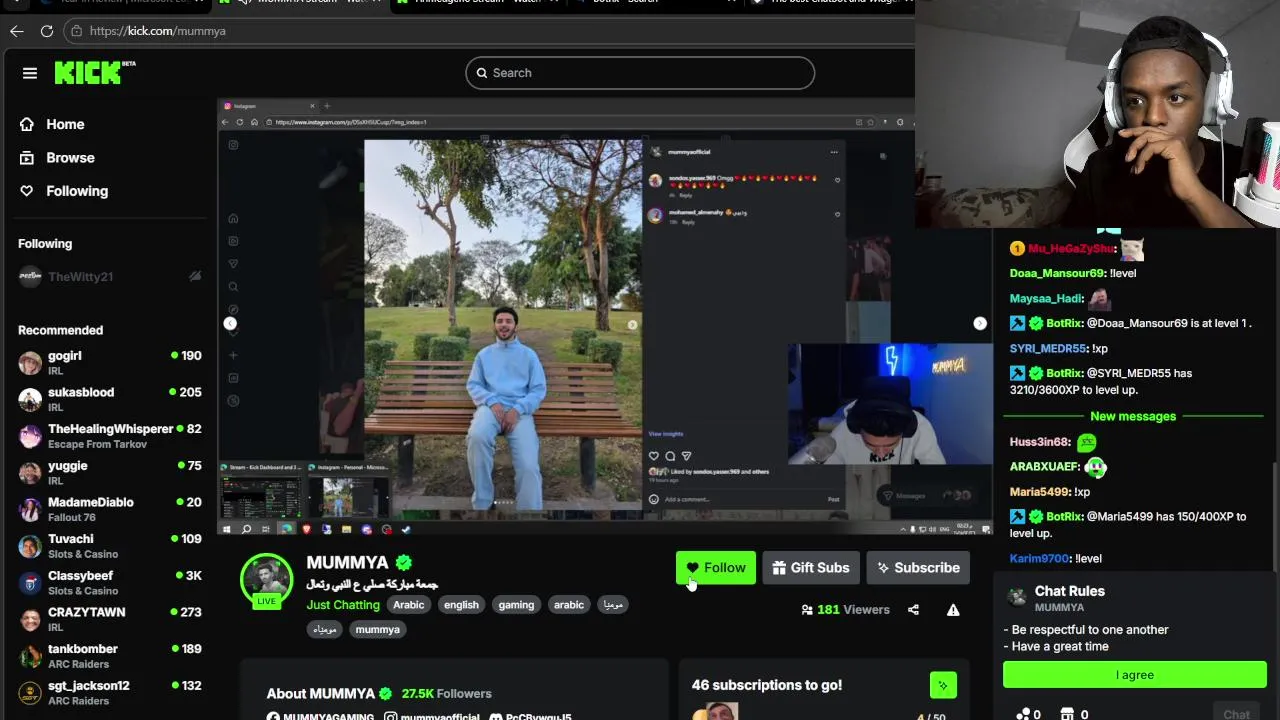Open sgt_jackson12 recommended channel
This screenshot has height=720, width=1280.
110,692
